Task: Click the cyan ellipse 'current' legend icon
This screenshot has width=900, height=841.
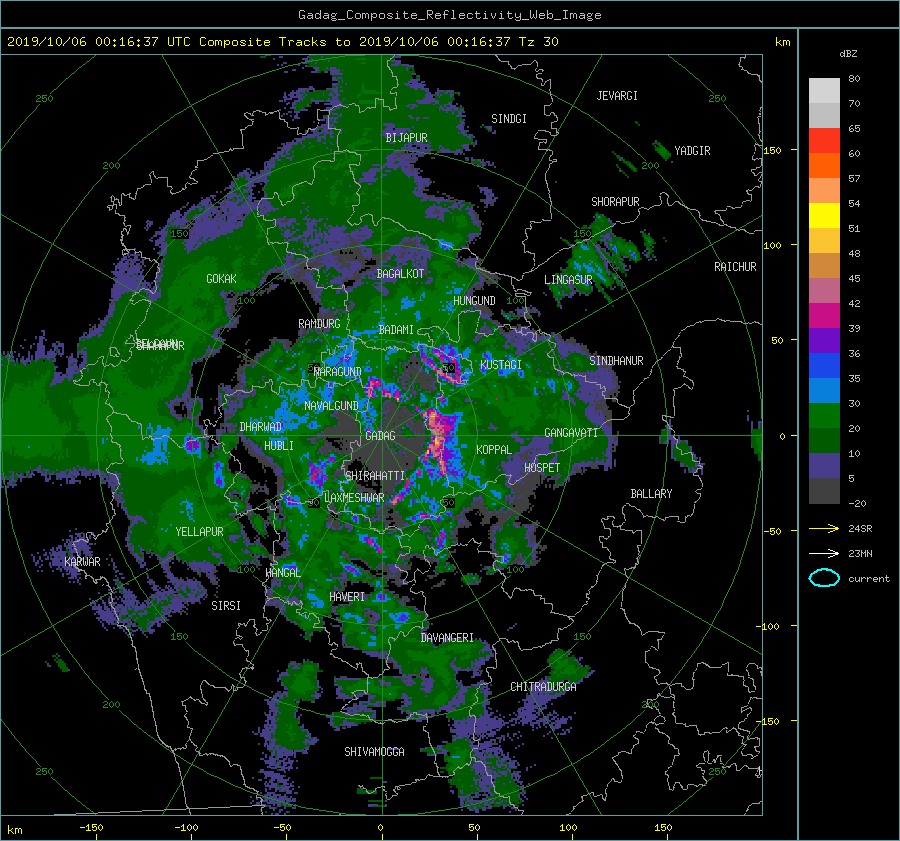Action: pos(824,578)
